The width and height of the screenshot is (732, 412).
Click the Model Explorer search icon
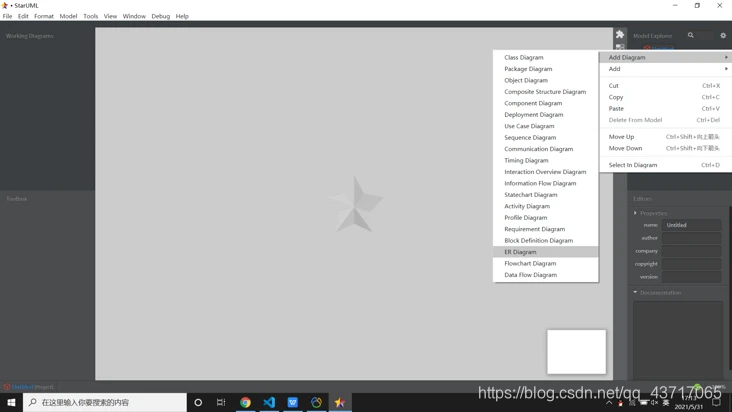690,35
